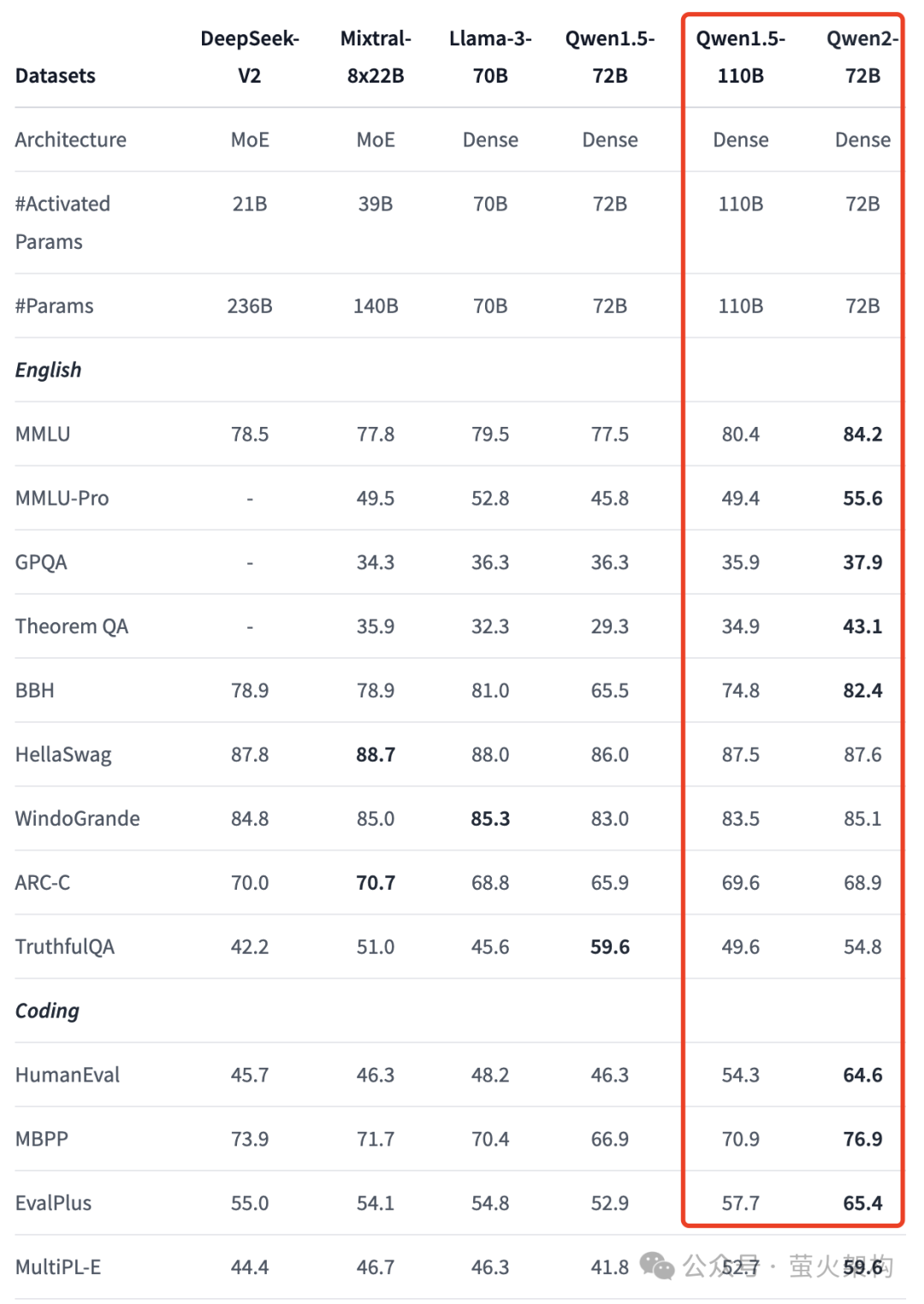This screenshot has width=924, height=1304.
Task: Click the Llama-3-70B column header
Action: (490, 57)
